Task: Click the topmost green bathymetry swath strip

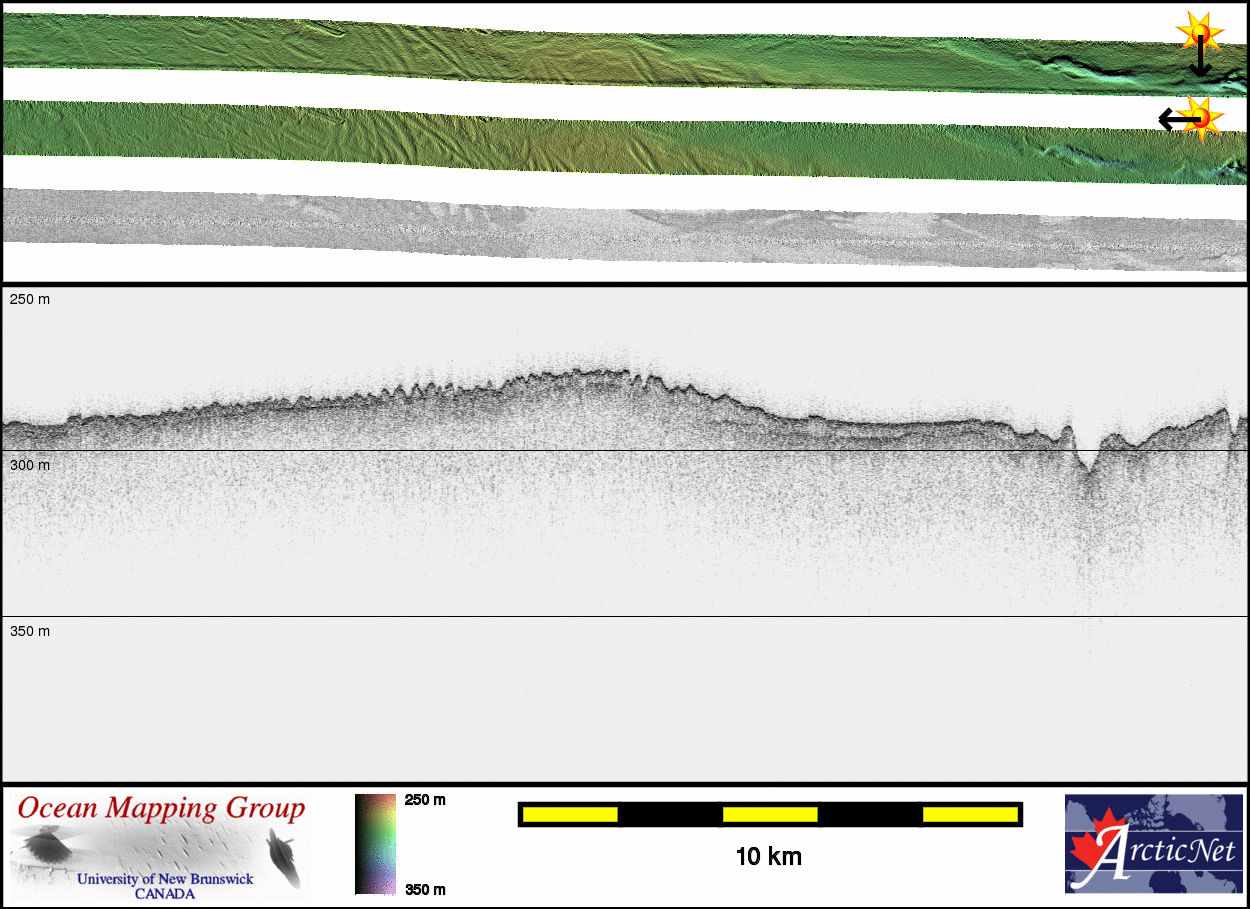Action: 600,50
